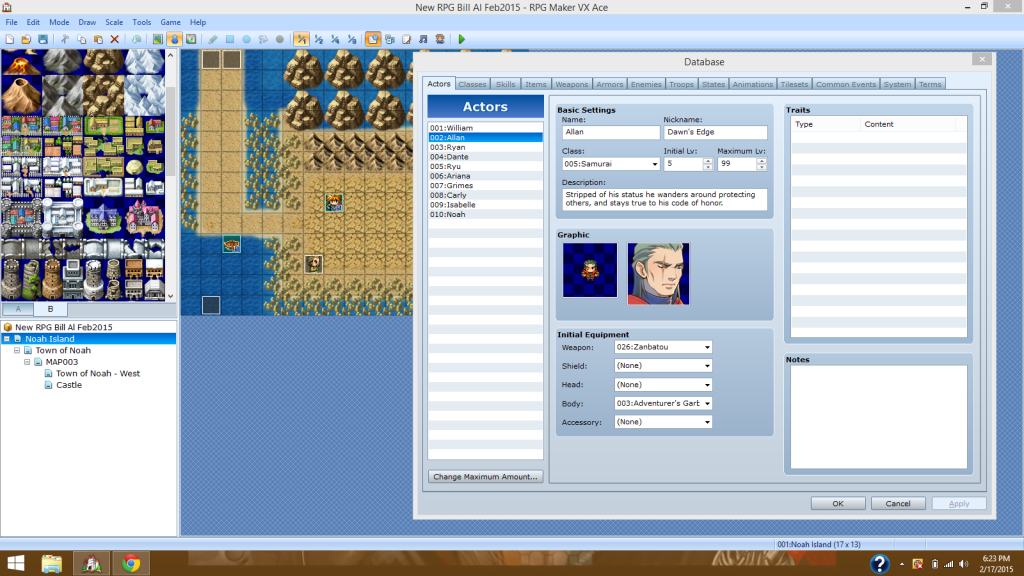The width and height of the screenshot is (1024, 576).
Task: Click the Delete red X toolbar icon
Action: [114, 39]
